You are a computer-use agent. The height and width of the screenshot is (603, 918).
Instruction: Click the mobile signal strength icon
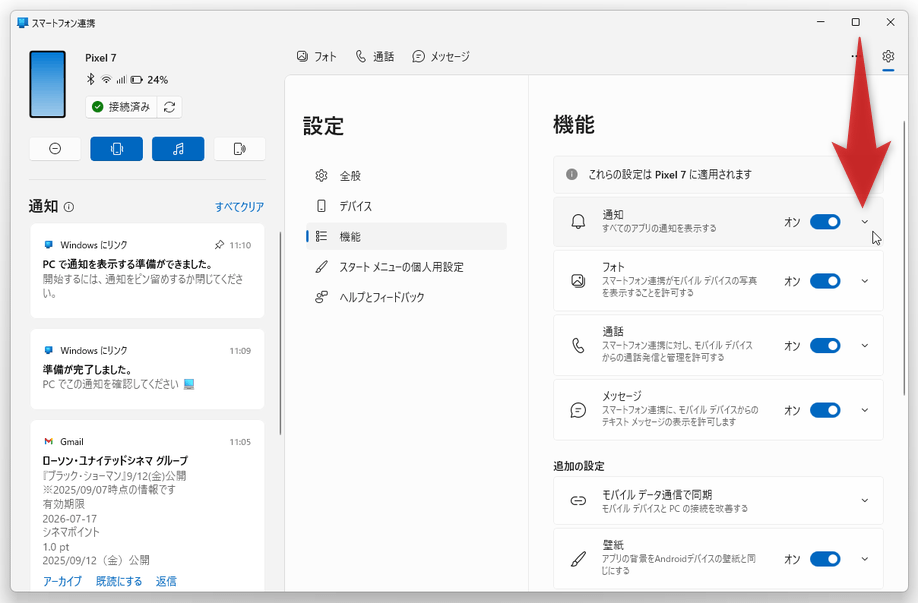click(121, 79)
